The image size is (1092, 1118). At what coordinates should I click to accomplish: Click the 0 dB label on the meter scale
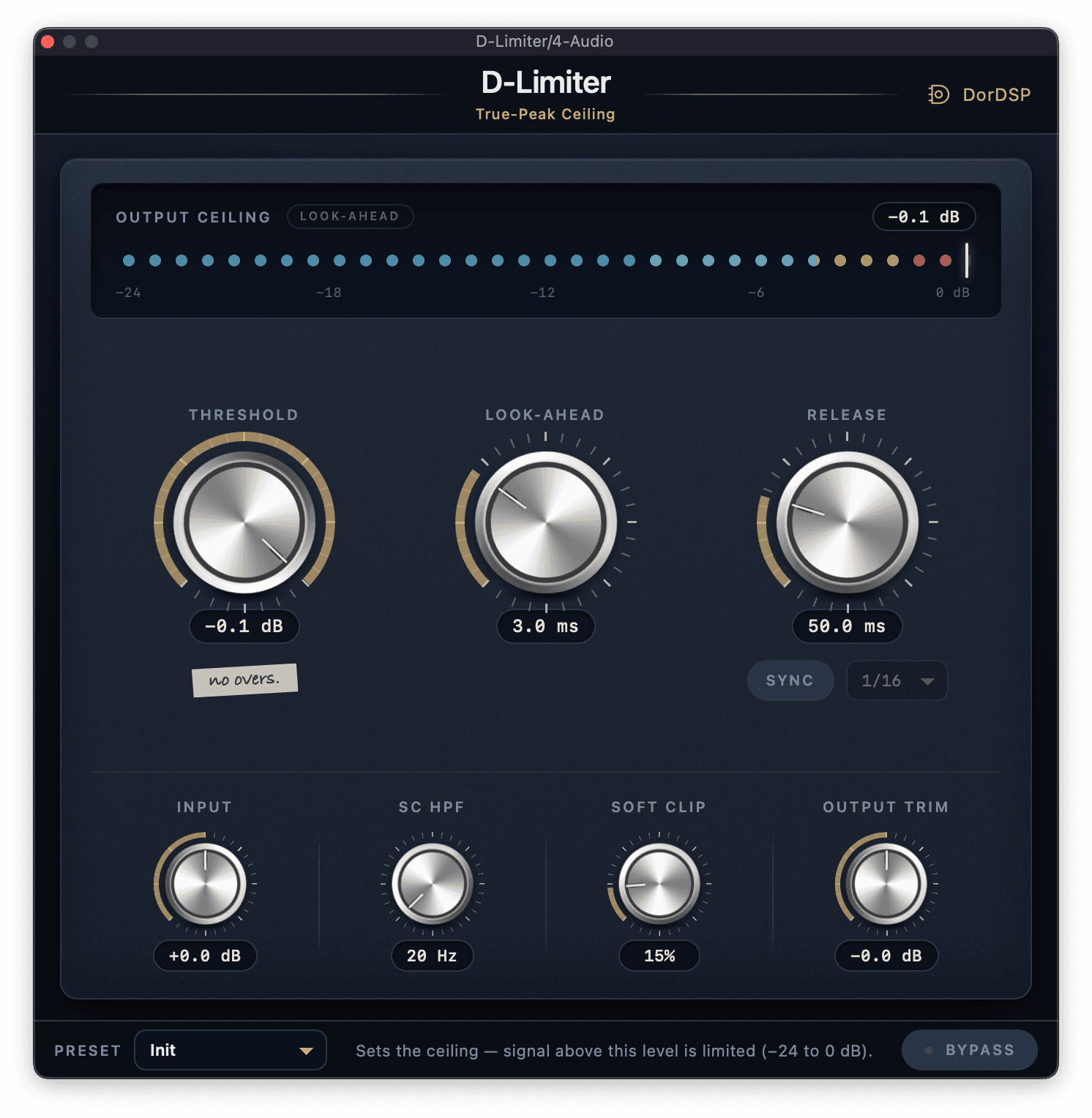click(x=953, y=293)
